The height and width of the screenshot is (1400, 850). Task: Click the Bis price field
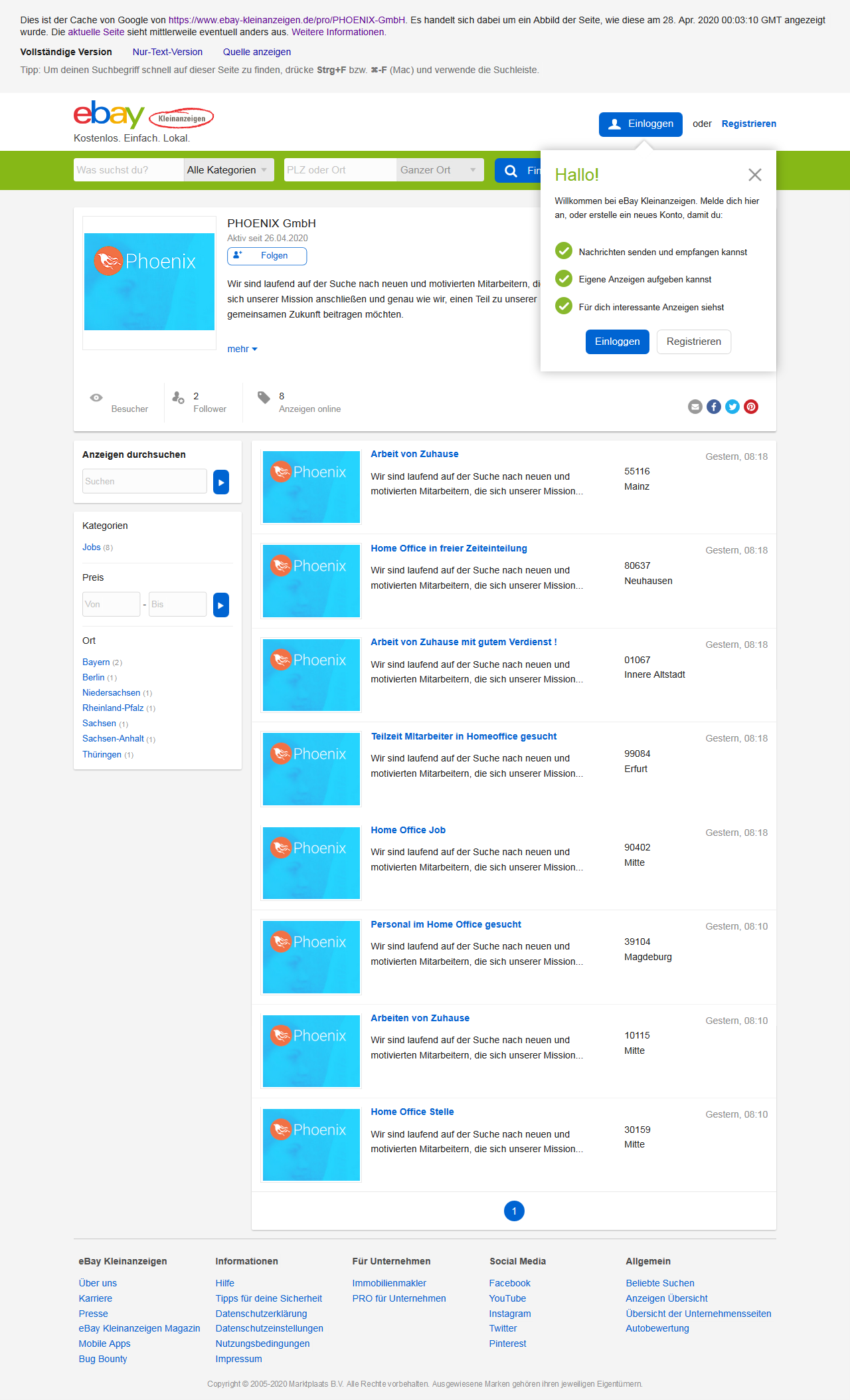pos(177,604)
